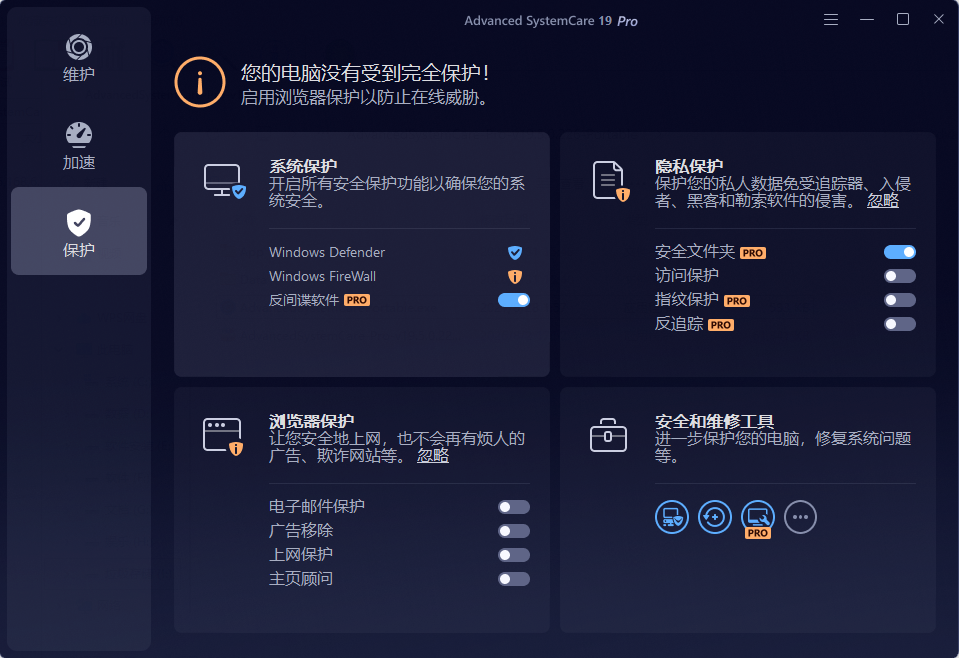Click the 浏览器保护 heading
959x658 pixels.
pos(311,421)
